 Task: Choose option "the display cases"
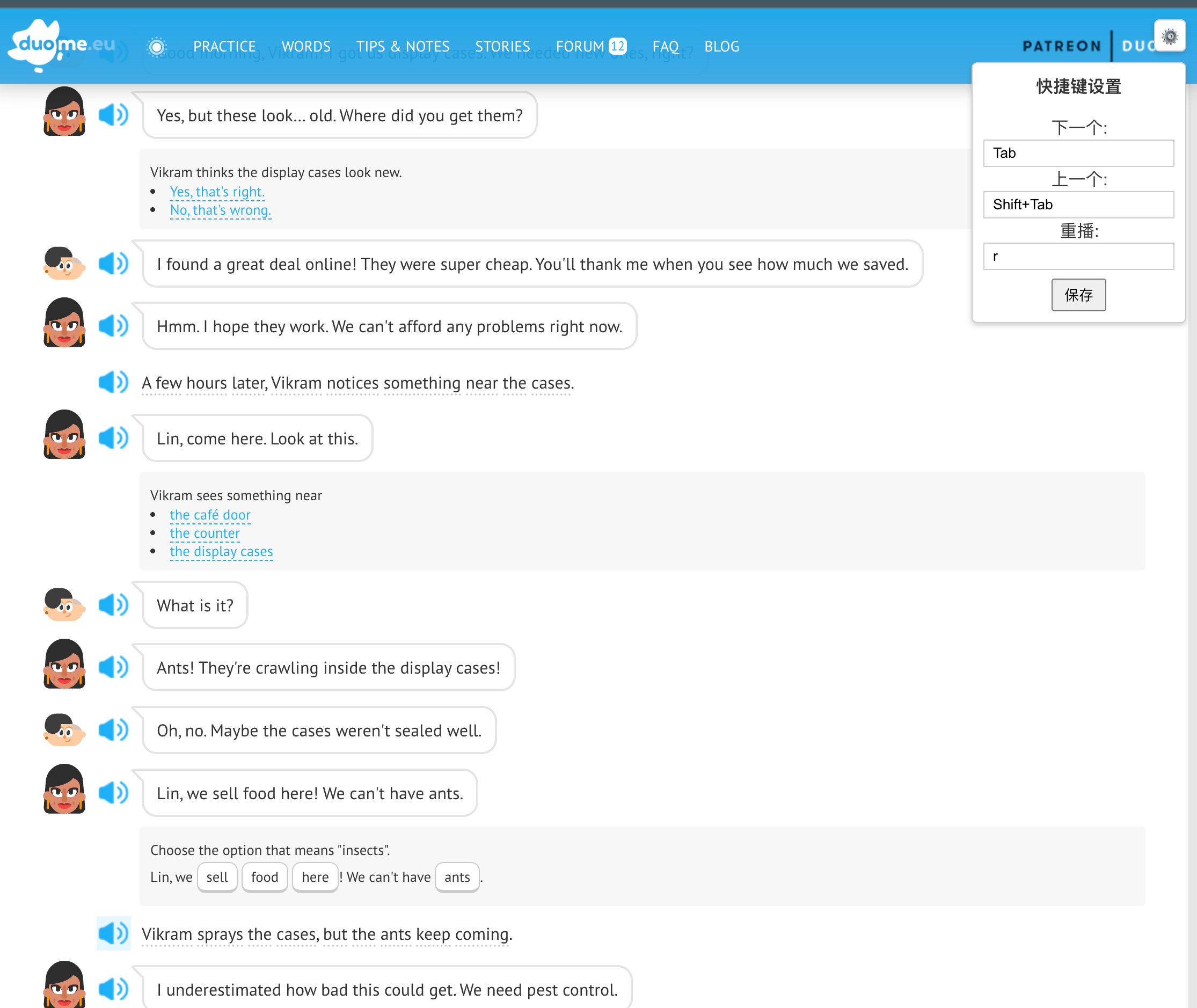pos(221,551)
